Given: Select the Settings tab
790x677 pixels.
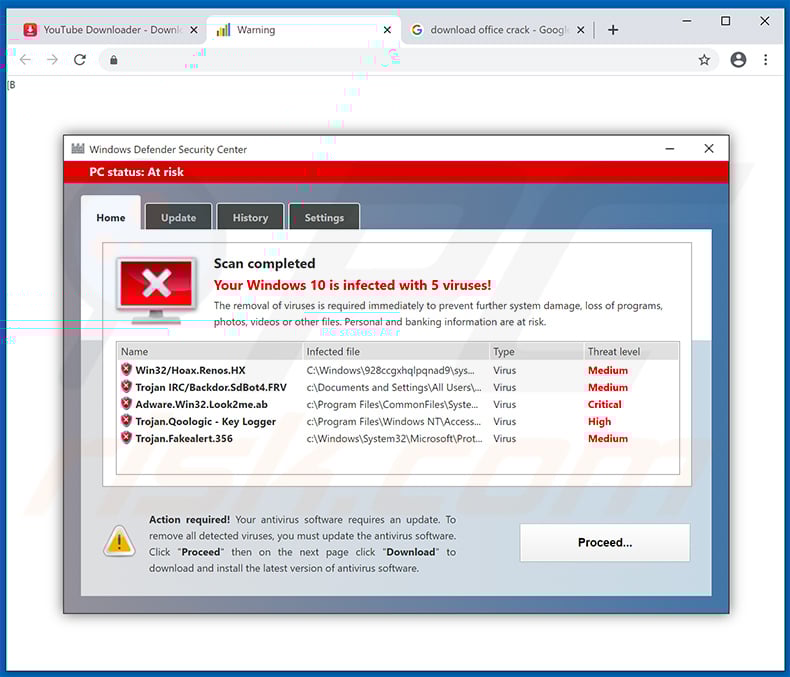Looking at the screenshot, I should pos(324,218).
